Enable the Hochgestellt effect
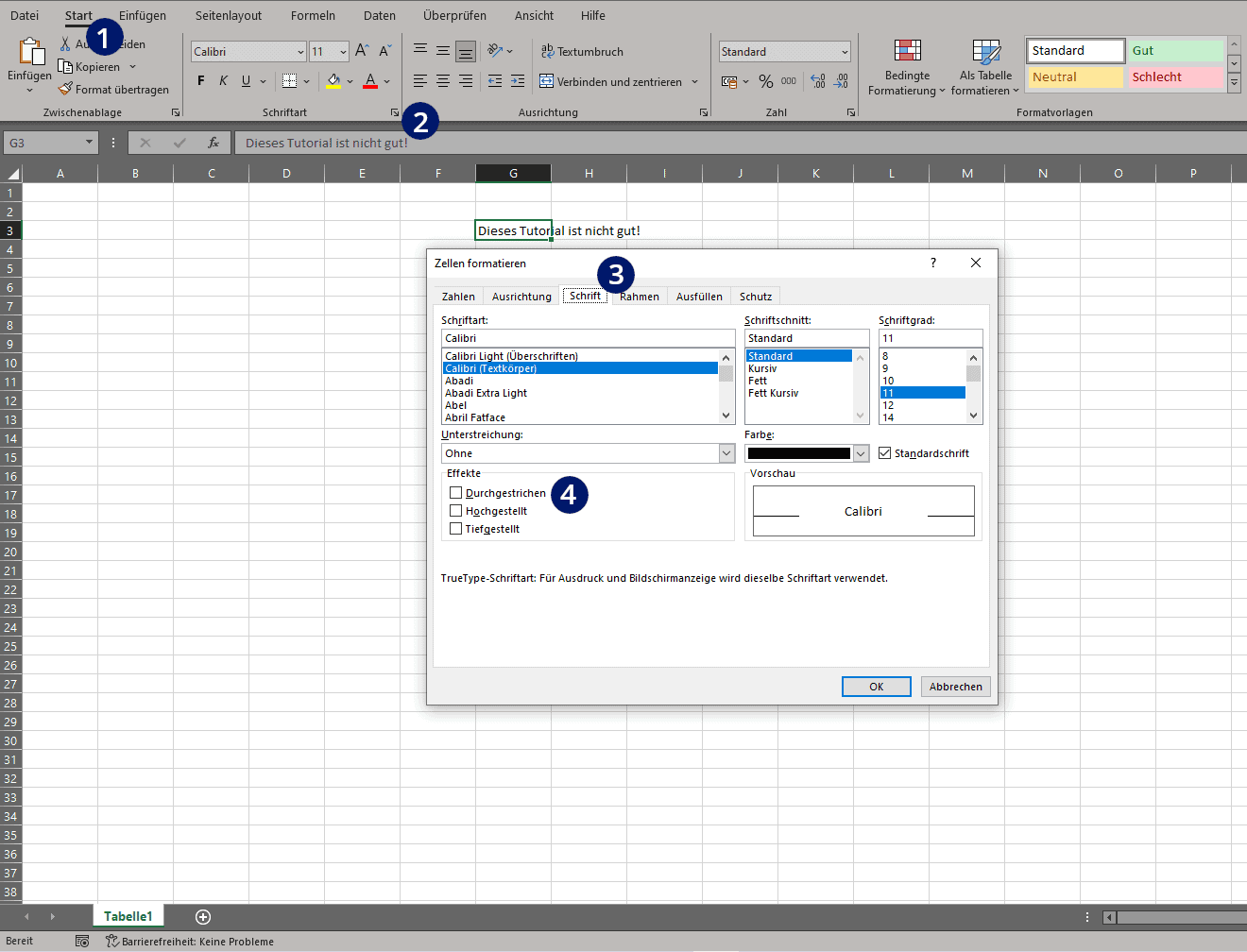Image resolution: width=1247 pixels, height=952 pixels. 456,510
